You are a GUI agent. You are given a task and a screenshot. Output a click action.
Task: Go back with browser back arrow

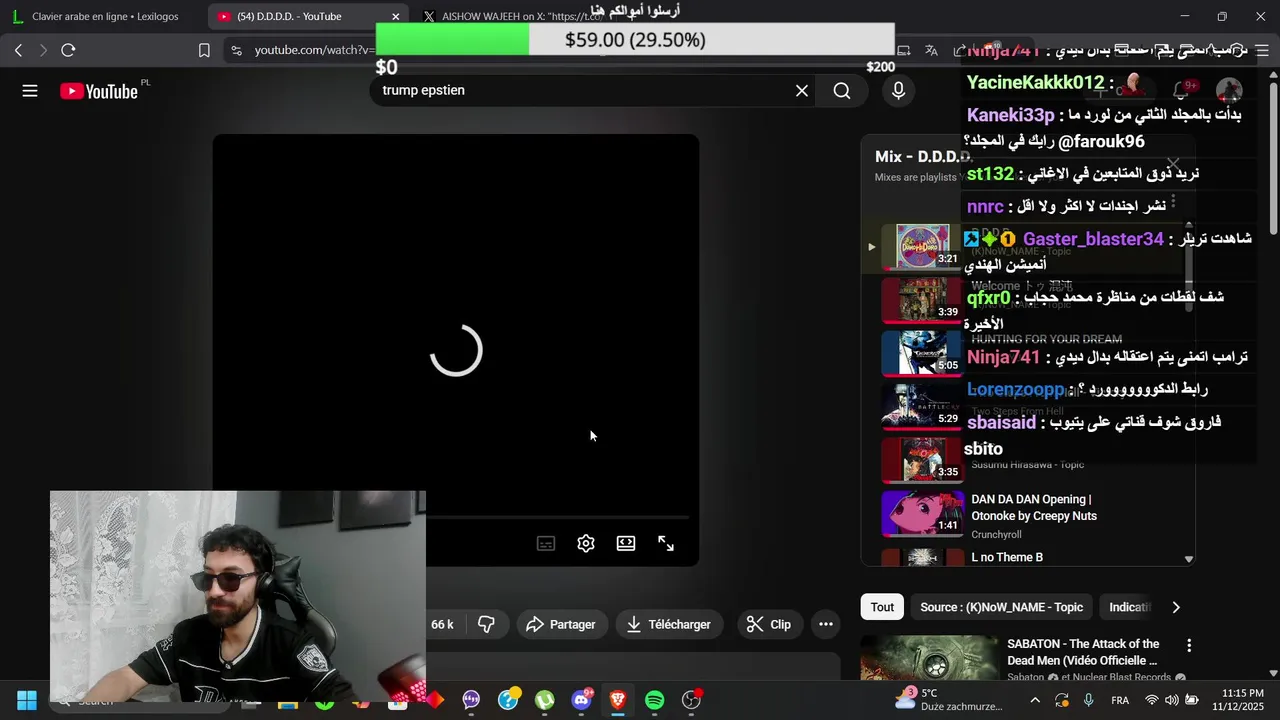(18, 50)
